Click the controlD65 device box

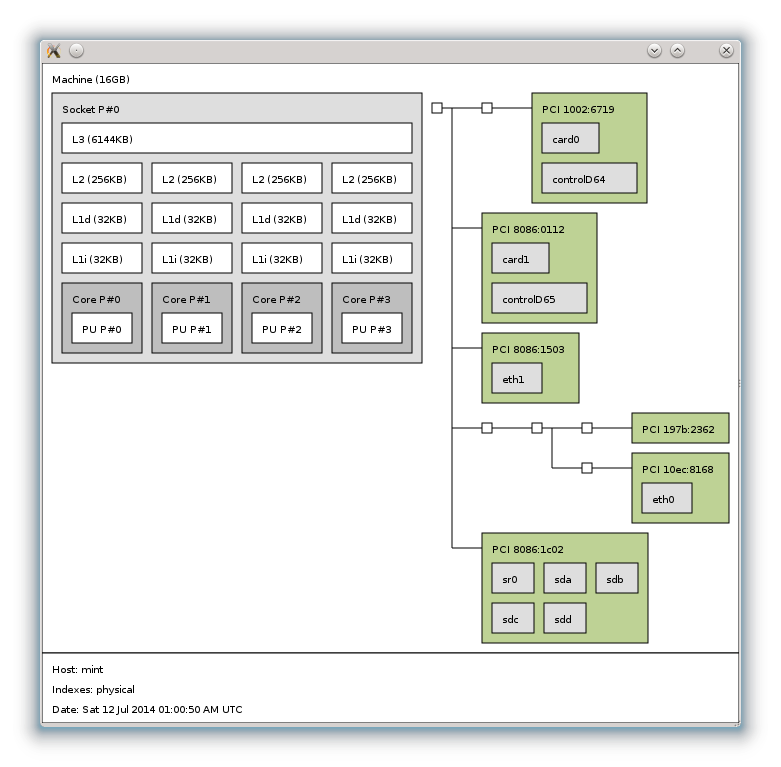click(x=539, y=298)
